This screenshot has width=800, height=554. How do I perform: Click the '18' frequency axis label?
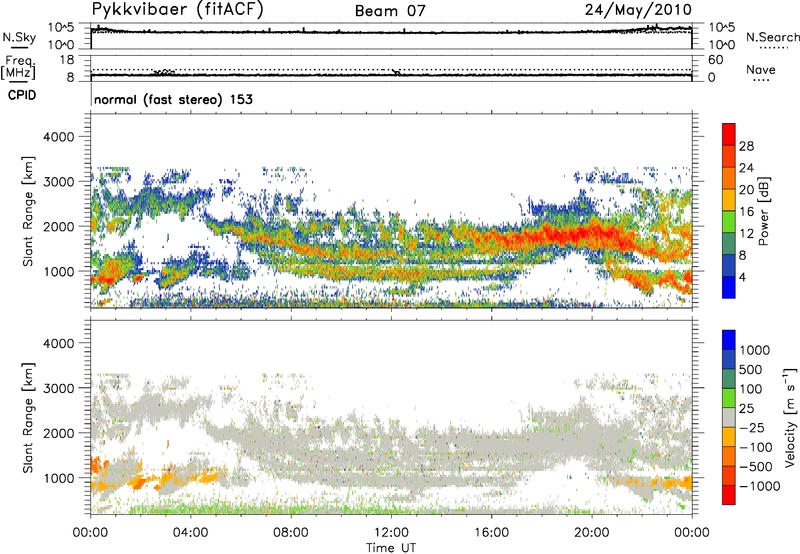pyautogui.click(x=67, y=60)
